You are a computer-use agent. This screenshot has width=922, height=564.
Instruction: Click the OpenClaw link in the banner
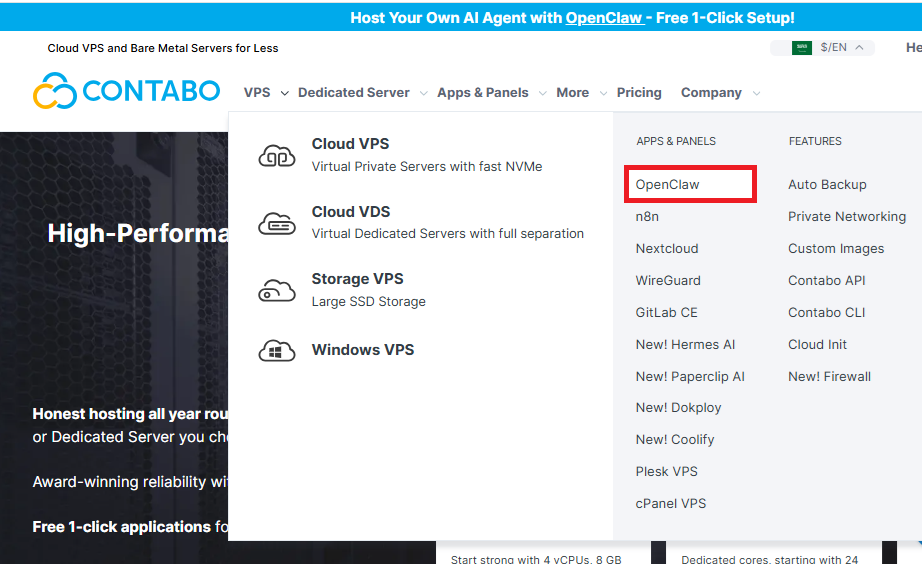604,18
